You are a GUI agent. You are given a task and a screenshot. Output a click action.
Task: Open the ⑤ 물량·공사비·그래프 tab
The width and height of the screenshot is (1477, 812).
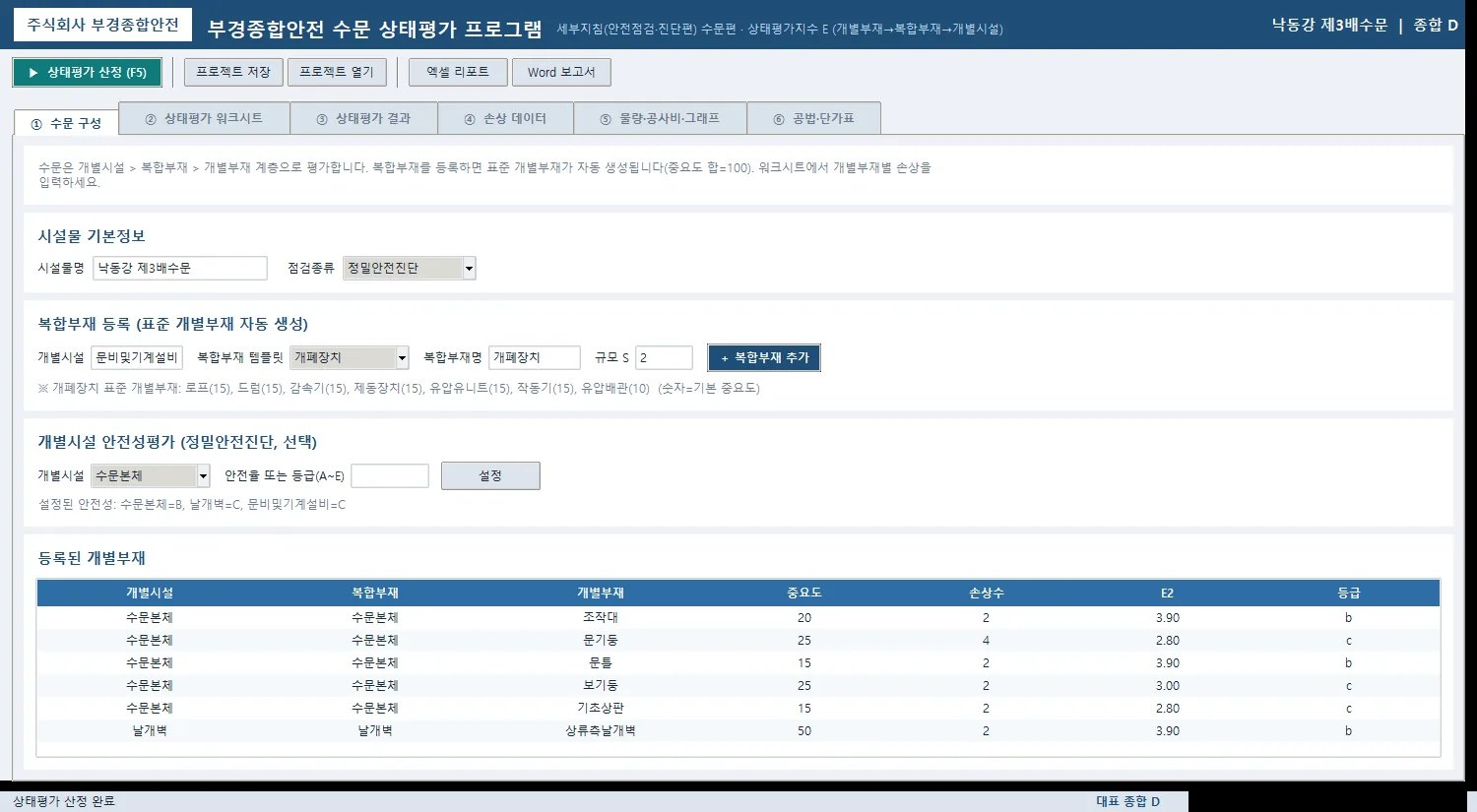pos(660,118)
